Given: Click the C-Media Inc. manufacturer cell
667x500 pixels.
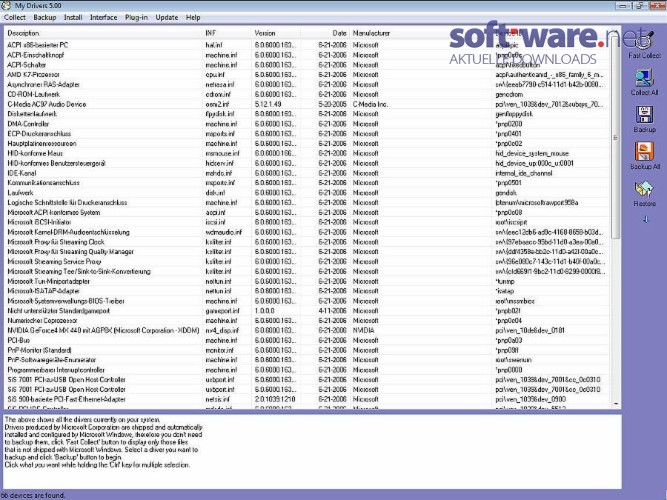Looking at the screenshot, I should click(371, 104).
